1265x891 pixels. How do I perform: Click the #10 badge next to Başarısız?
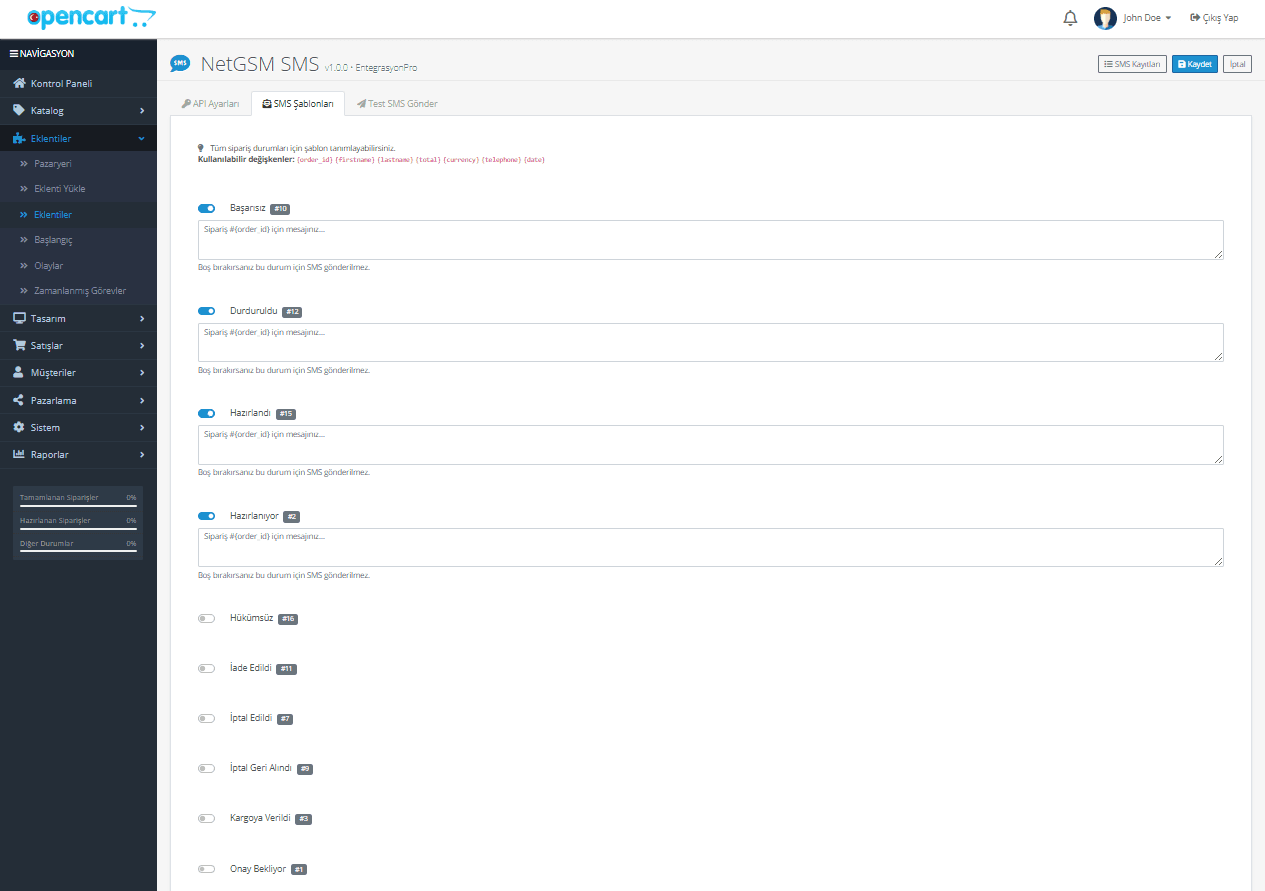[280, 209]
